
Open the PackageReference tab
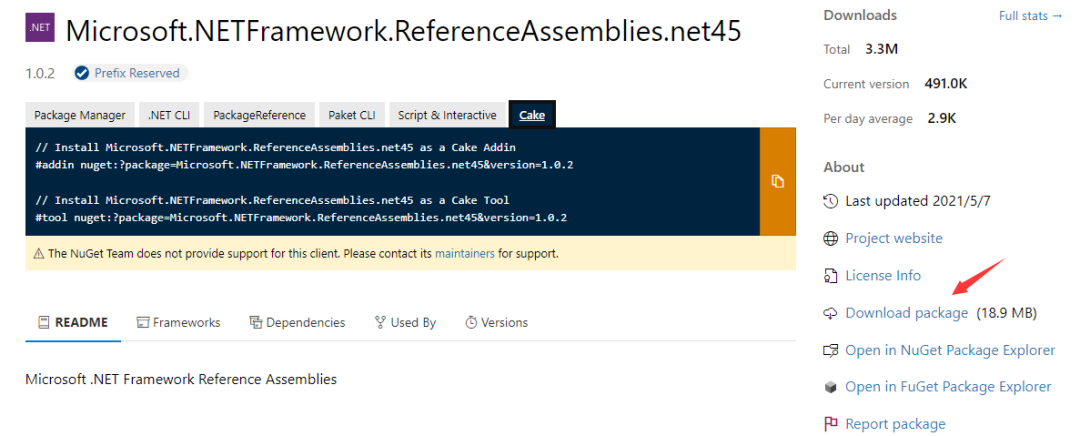[260, 115]
